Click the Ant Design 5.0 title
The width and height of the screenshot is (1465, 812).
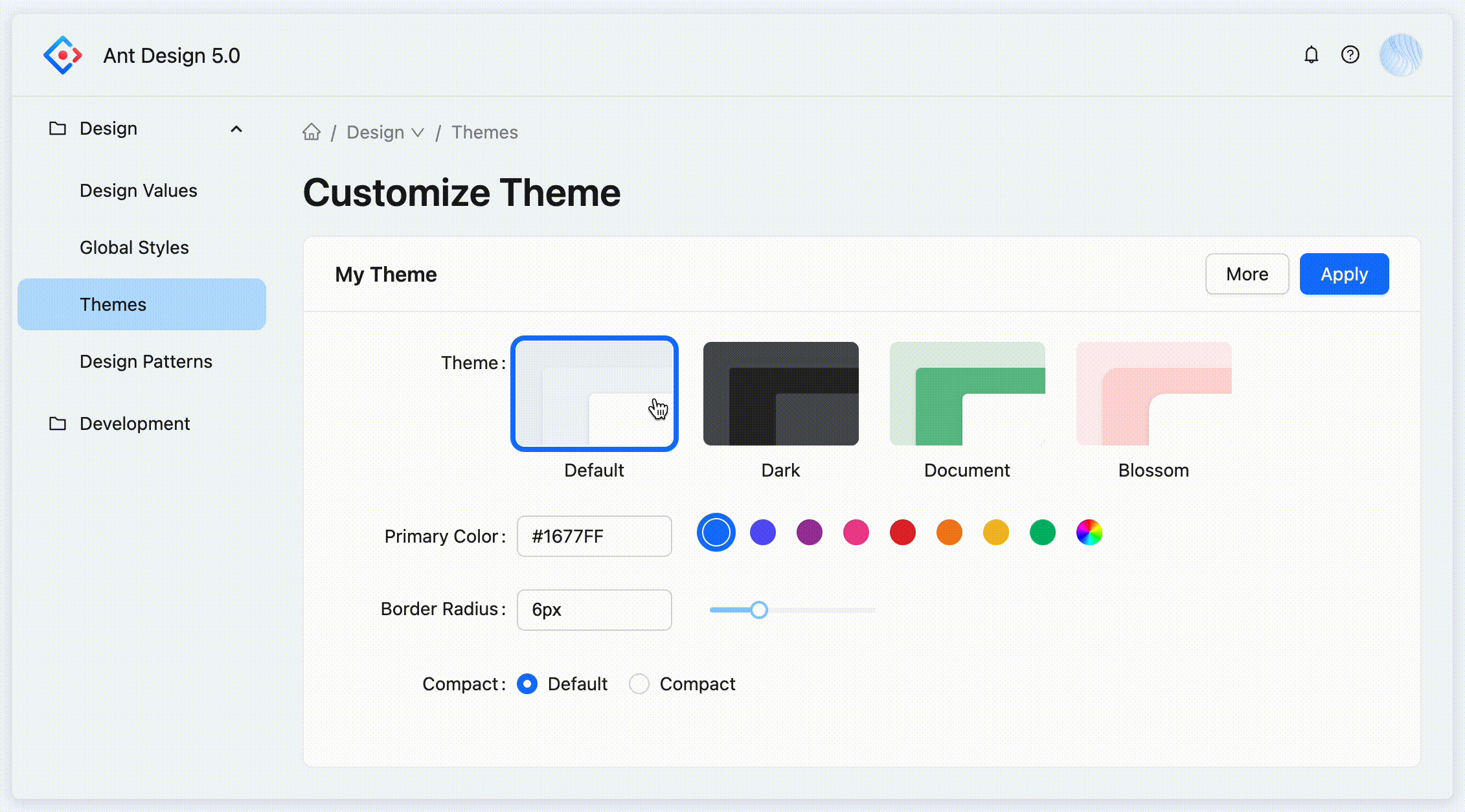(x=172, y=56)
